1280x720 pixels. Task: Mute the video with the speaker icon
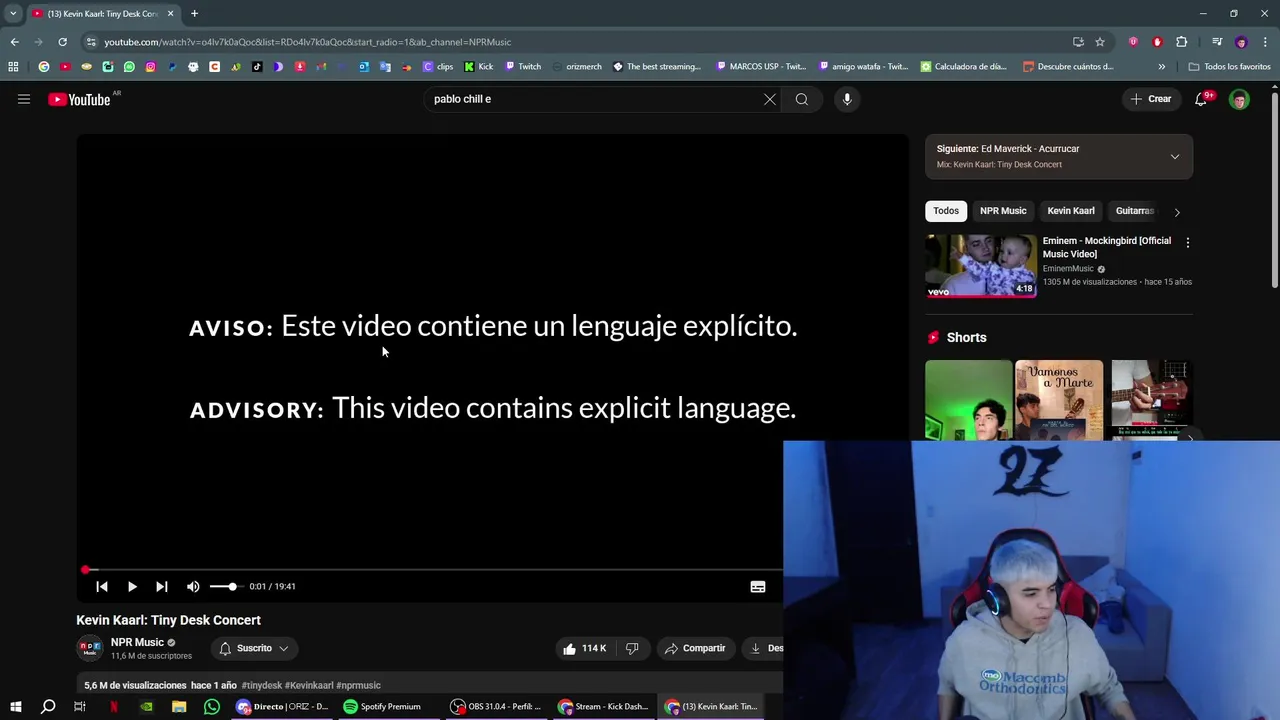click(x=193, y=587)
